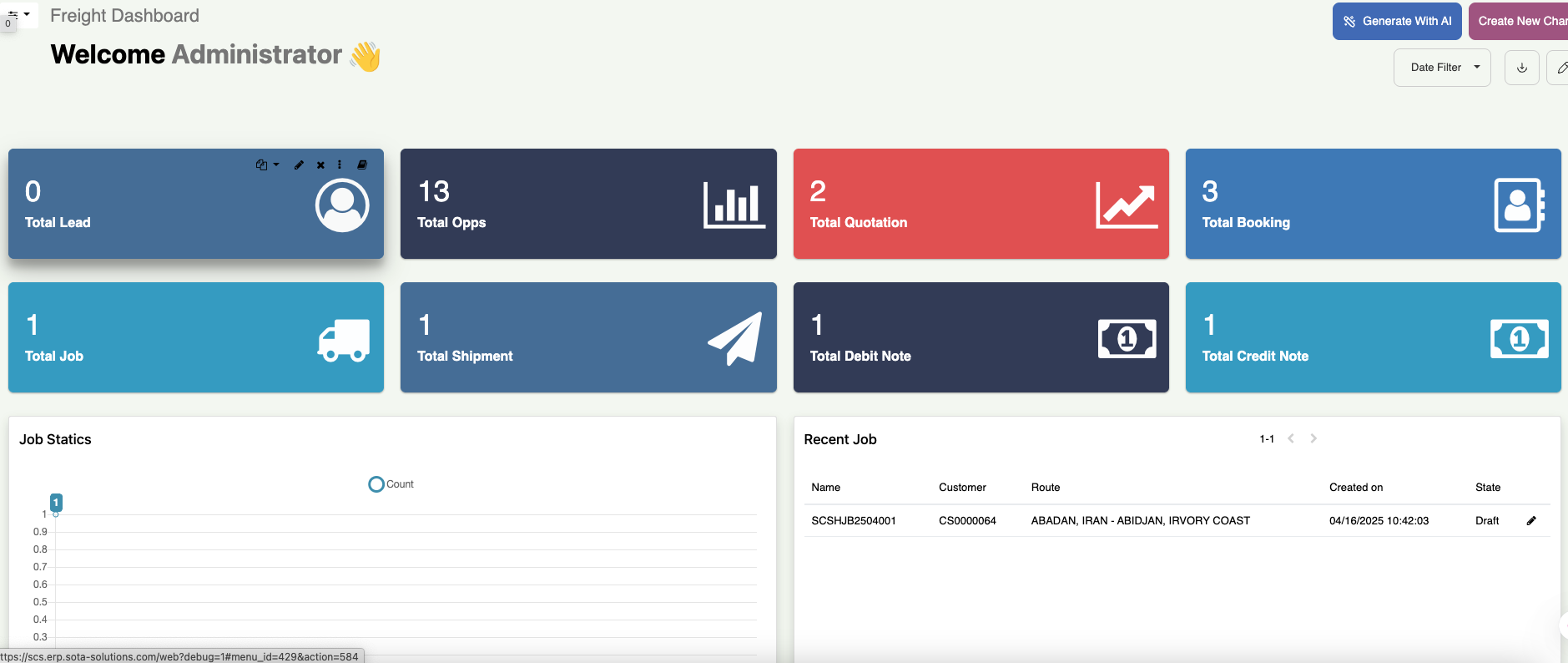Click the truck icon on Total Job tile
Image resolution: width=1568 pixels, height=663 pixels.
pos(343,340)
